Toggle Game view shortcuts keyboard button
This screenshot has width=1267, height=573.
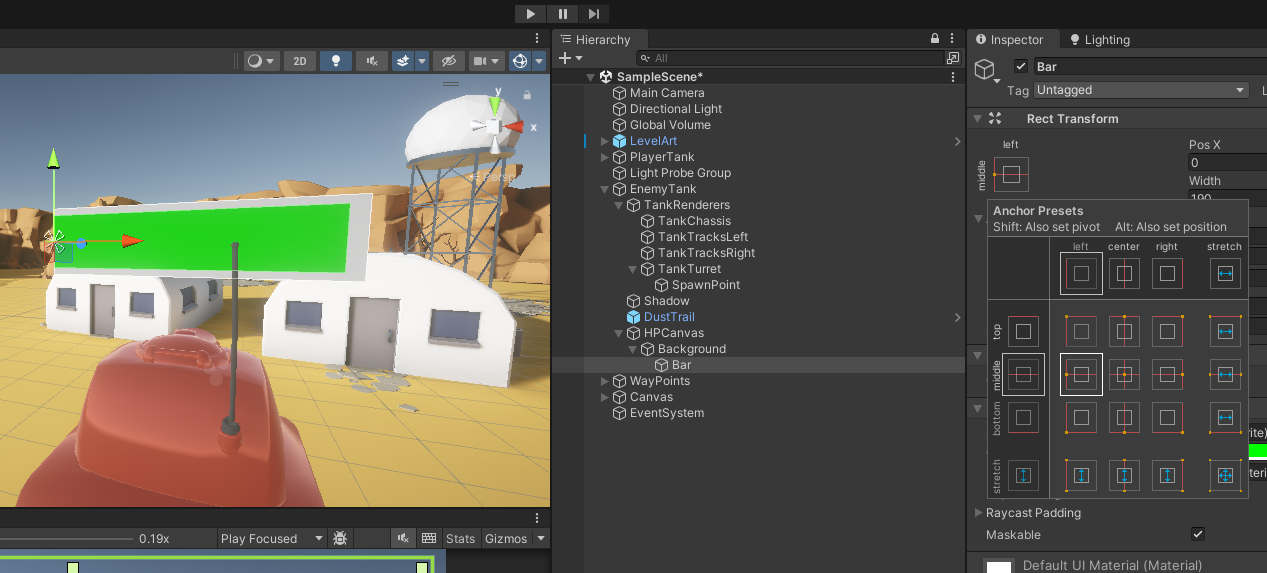pyautogui.click(x=429, y=538)
